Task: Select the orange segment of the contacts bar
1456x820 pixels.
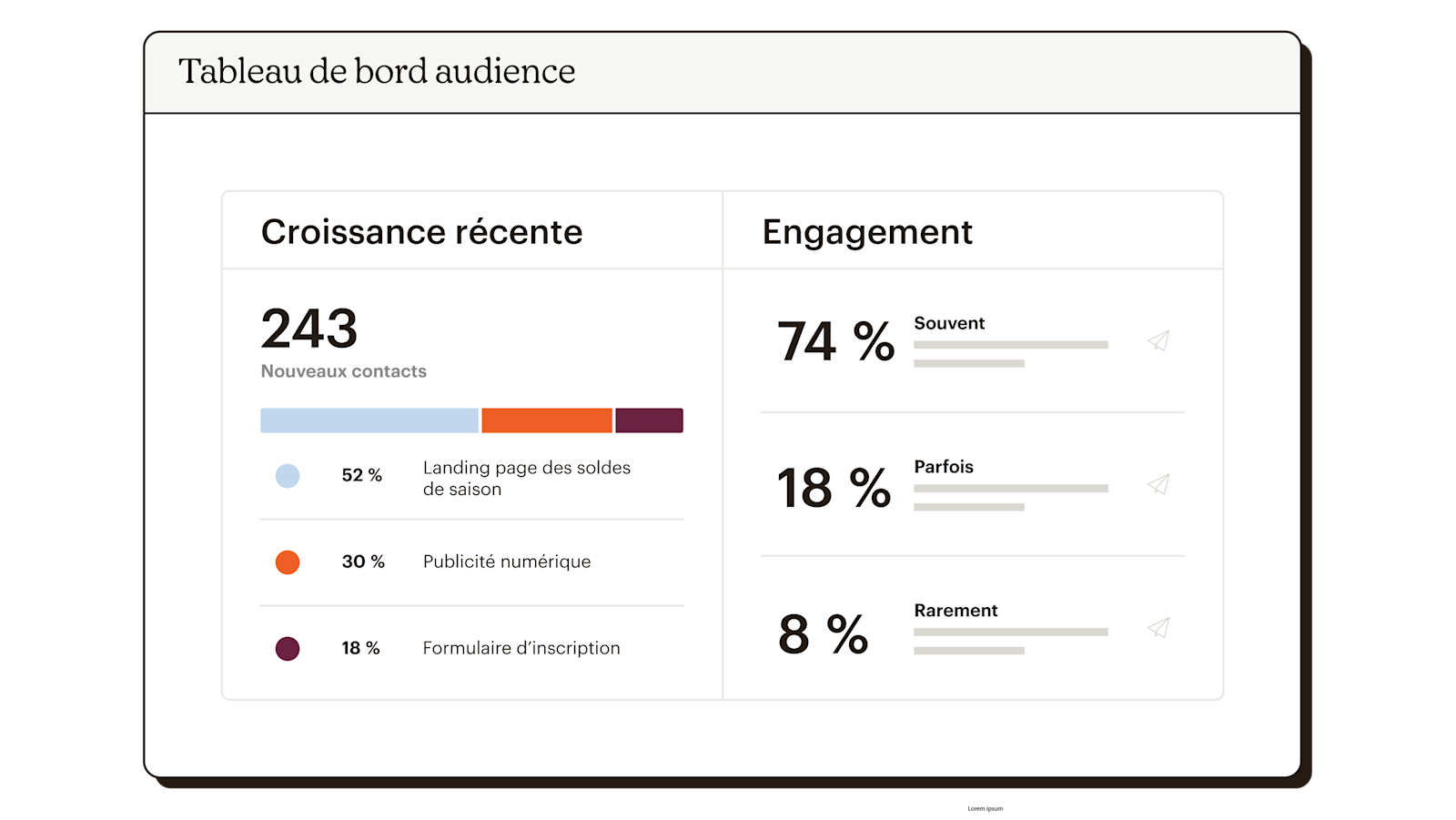Action: click(x=547, y=420)
